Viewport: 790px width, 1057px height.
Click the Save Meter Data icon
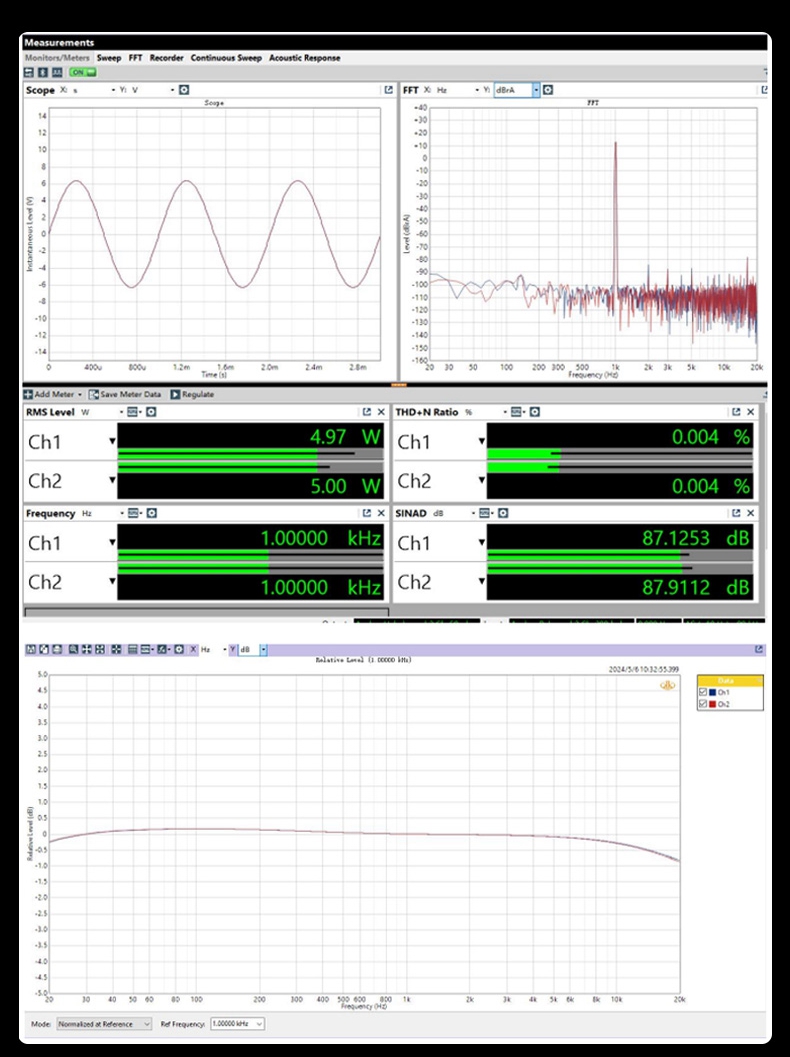tap(94, 394)
